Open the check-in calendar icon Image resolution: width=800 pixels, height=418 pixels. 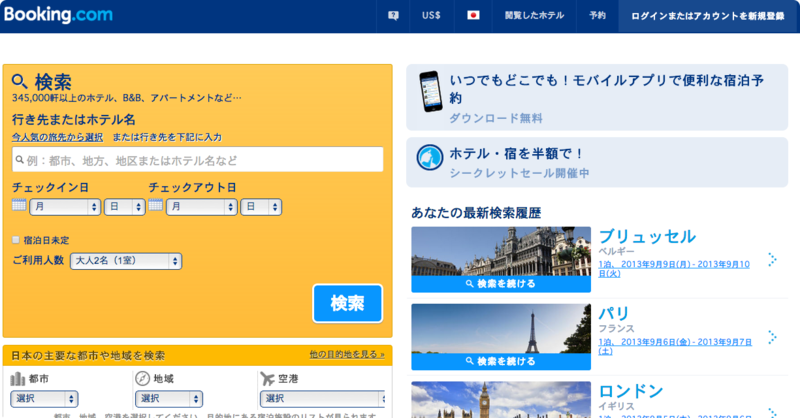(x=19, y=205)
